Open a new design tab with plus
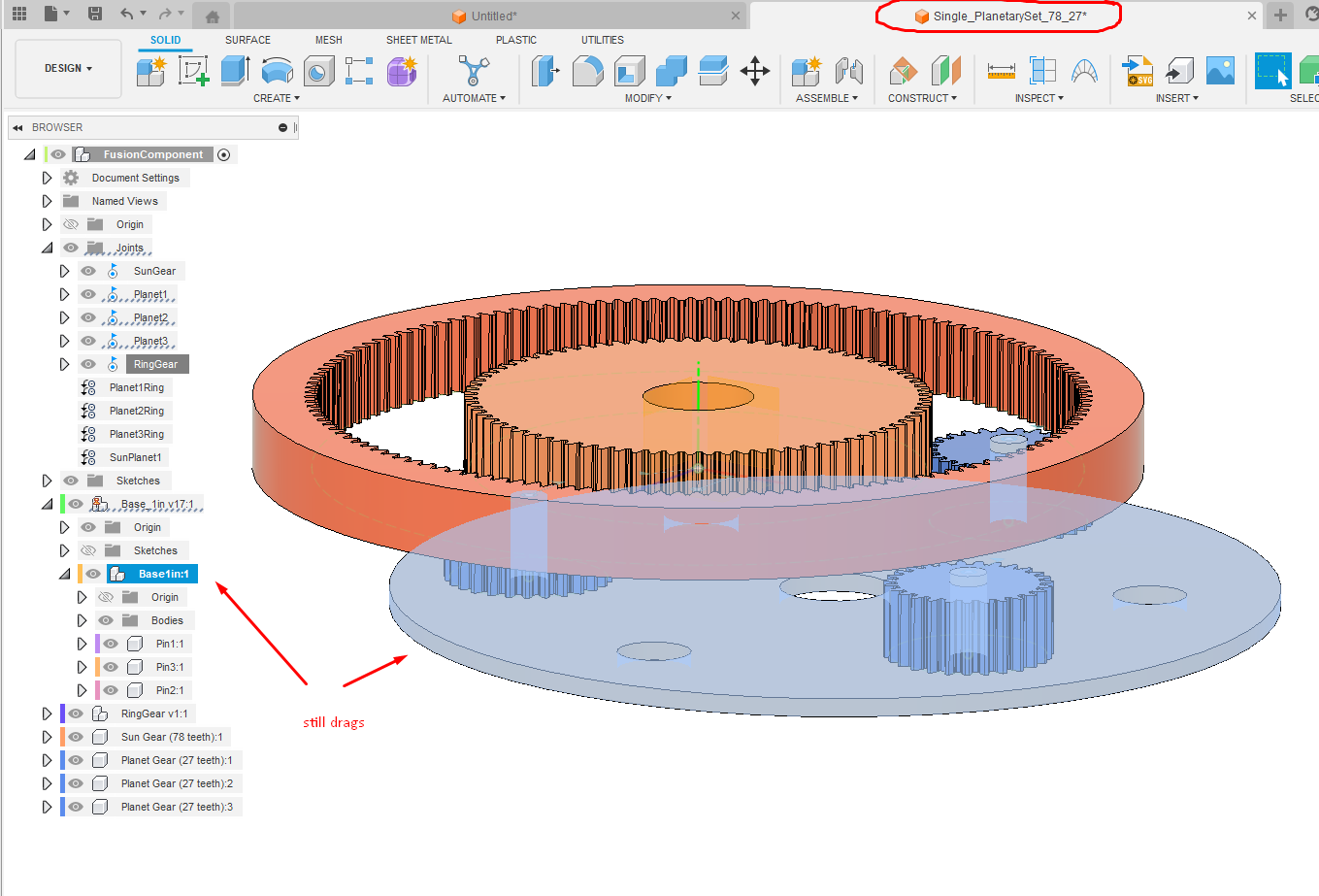Viewport: 1319px width, 896px height. pyautogui.click(x=1280, y=15)
